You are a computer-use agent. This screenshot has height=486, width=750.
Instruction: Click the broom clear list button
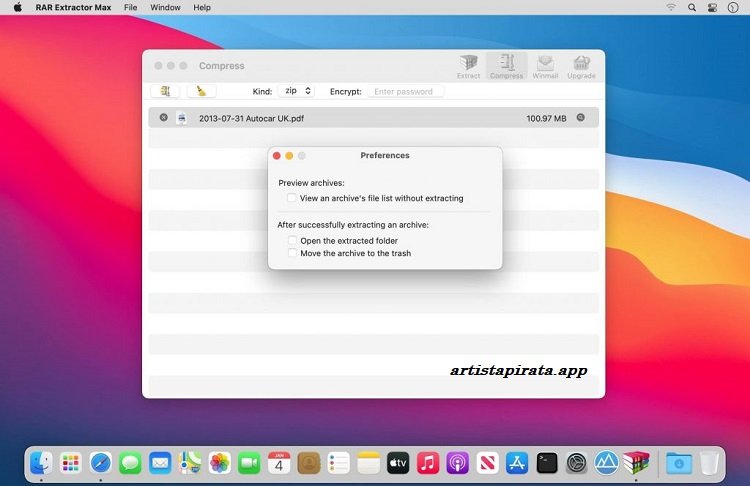coord(201,91)
